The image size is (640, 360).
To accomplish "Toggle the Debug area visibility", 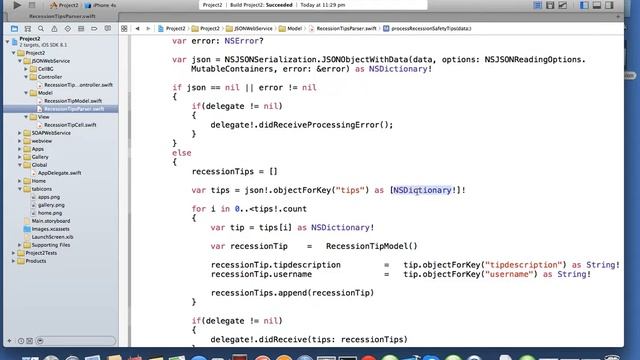I will click(x=597, y=5).
